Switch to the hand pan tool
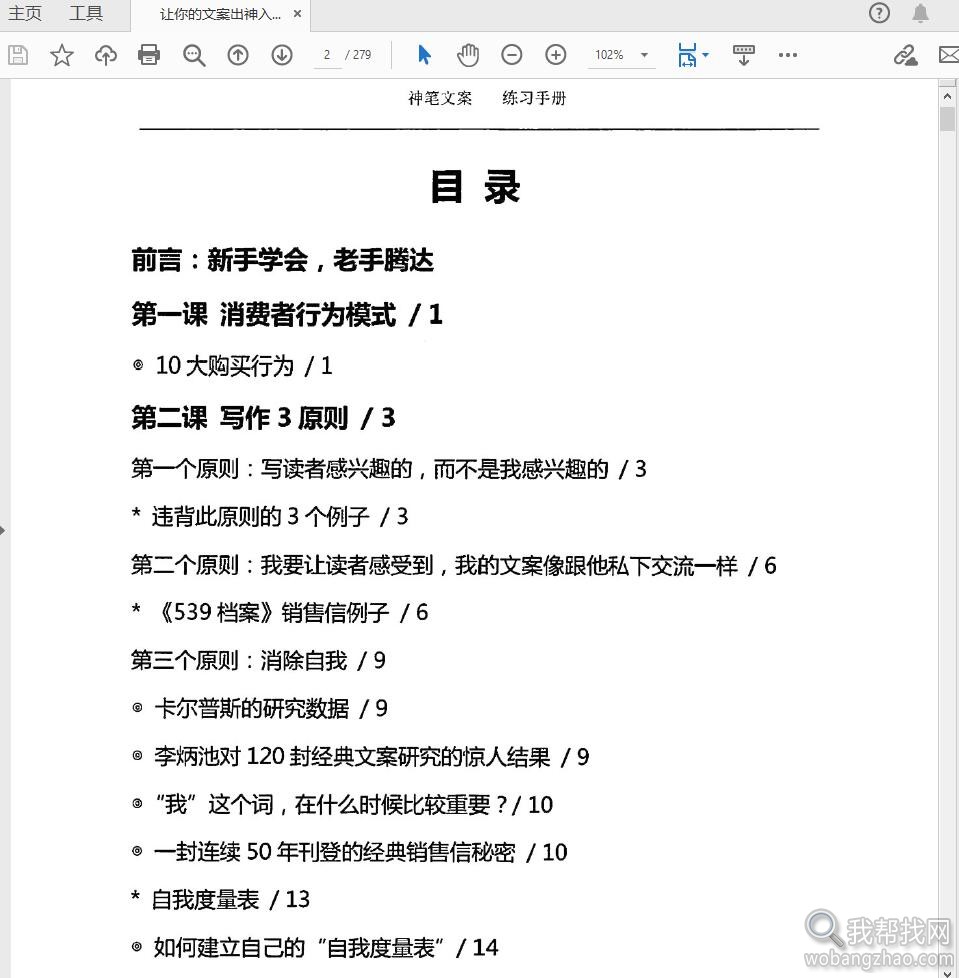This screenshot has height=978, width=959. pos(468,55)
